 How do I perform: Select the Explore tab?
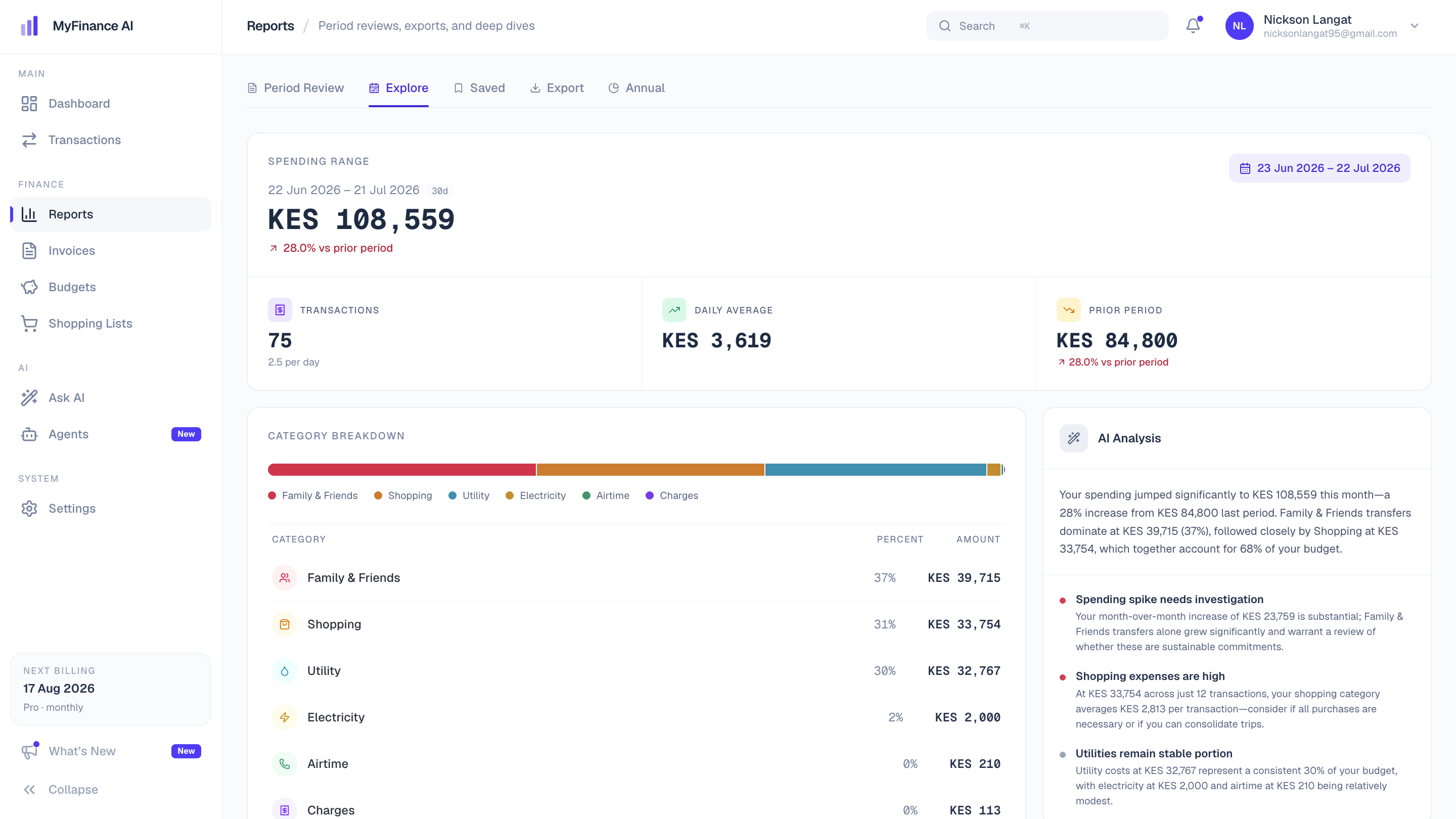tap(398, 88)
